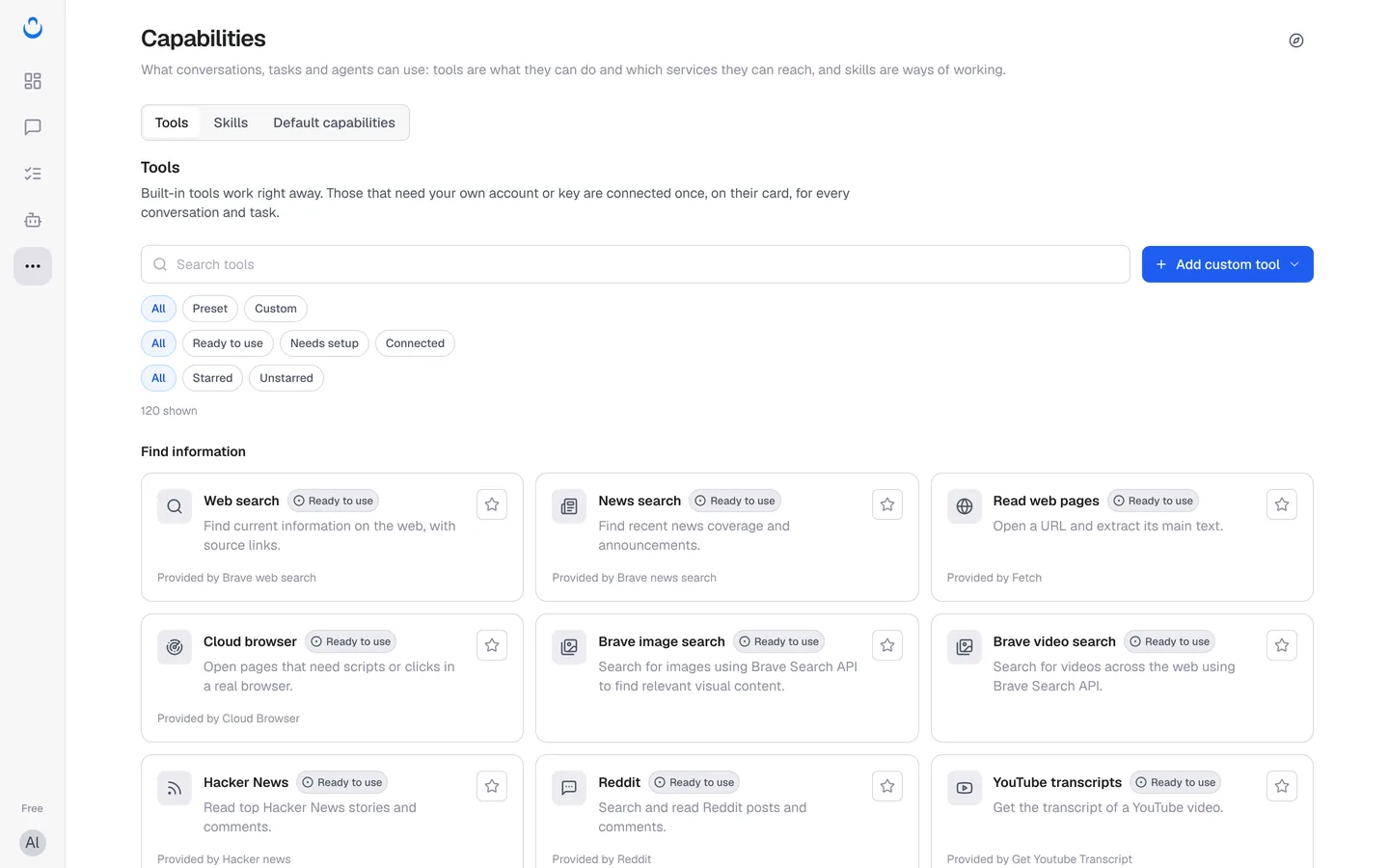Show only Starred tools
1389x868 pixels.
(212, 378)
